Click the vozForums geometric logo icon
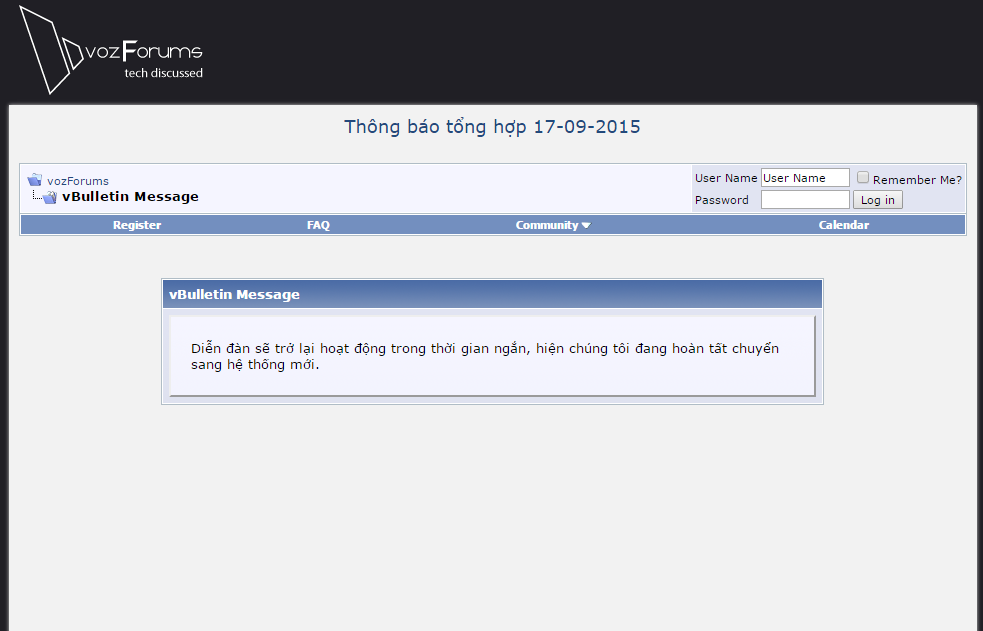 click(x=45, y=50)
